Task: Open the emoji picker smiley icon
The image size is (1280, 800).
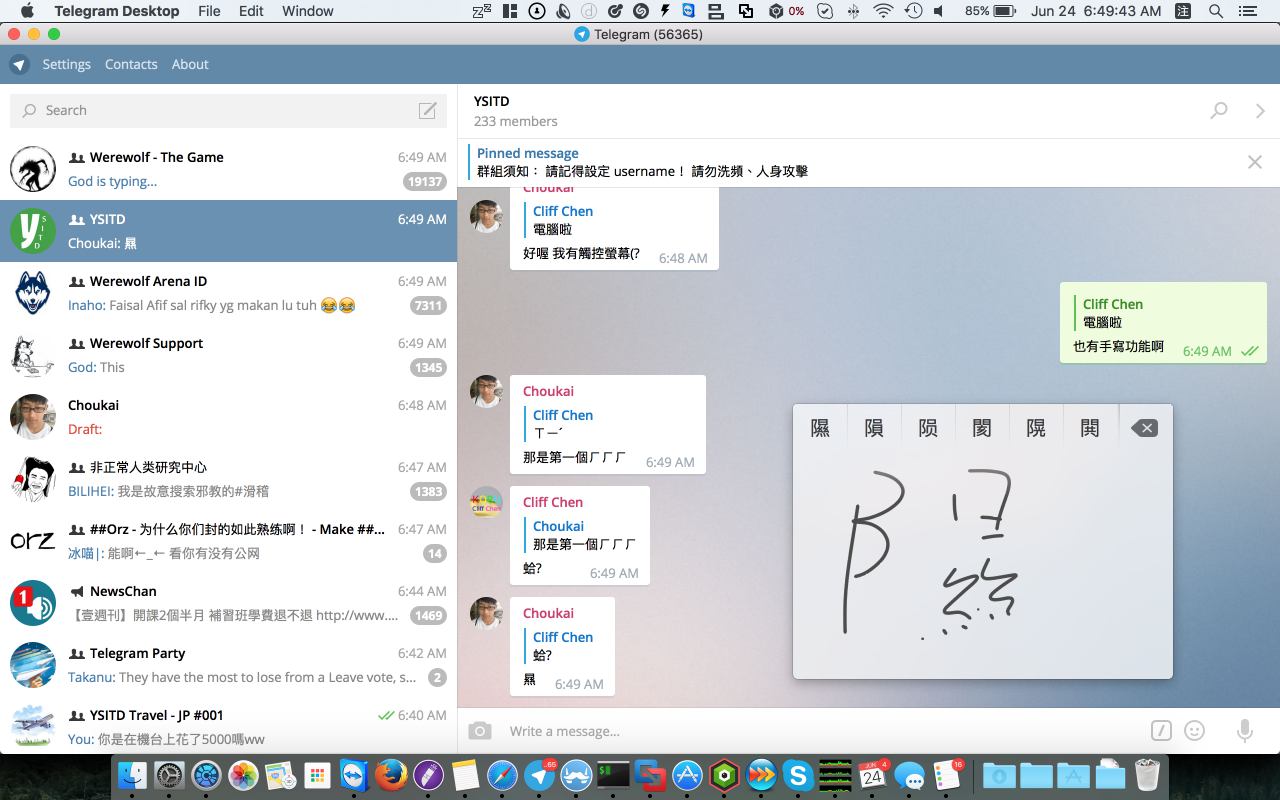Action: (x=1194, y=731)
